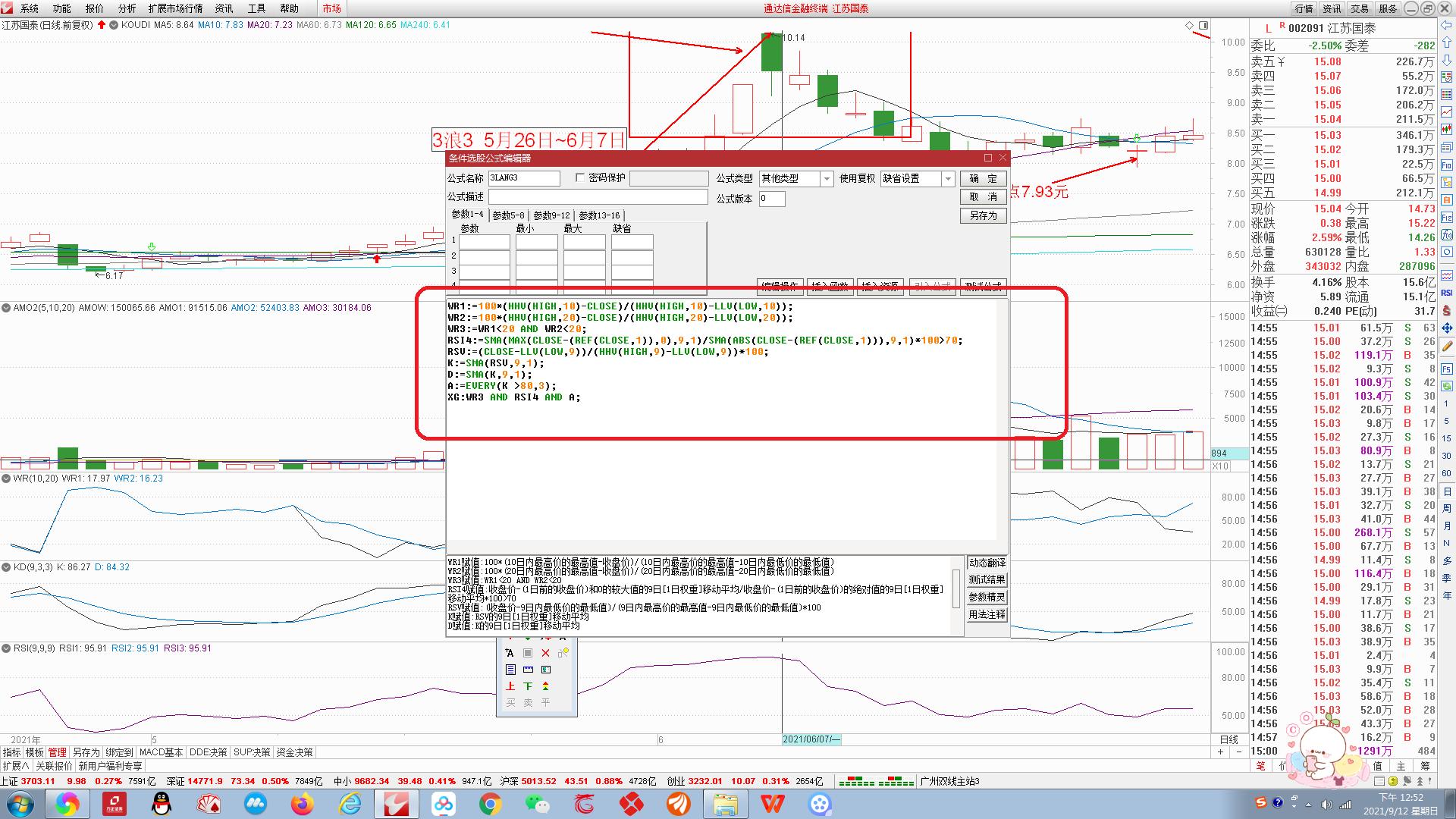Click the 另存为 button
The width and height of the screenshot is (1456, 819).
983,215
